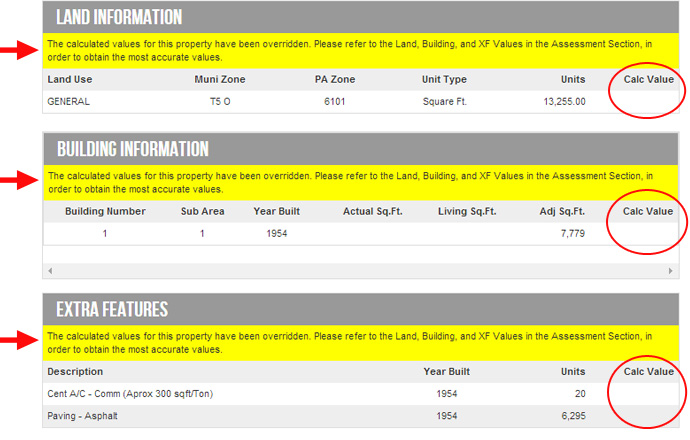Click the Year Built header in Building Information
This screenshot has width=690, height=440.
point(277,212)
